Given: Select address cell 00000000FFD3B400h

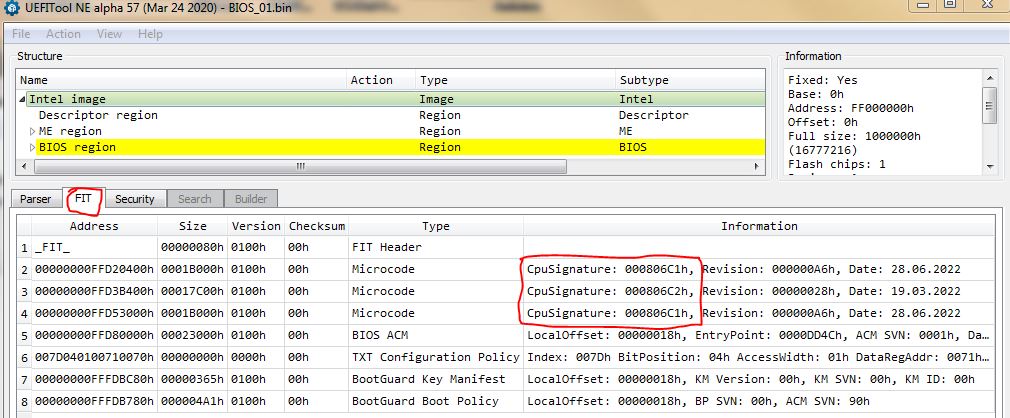Looking at the screenshot, I should tap(94, 291).
